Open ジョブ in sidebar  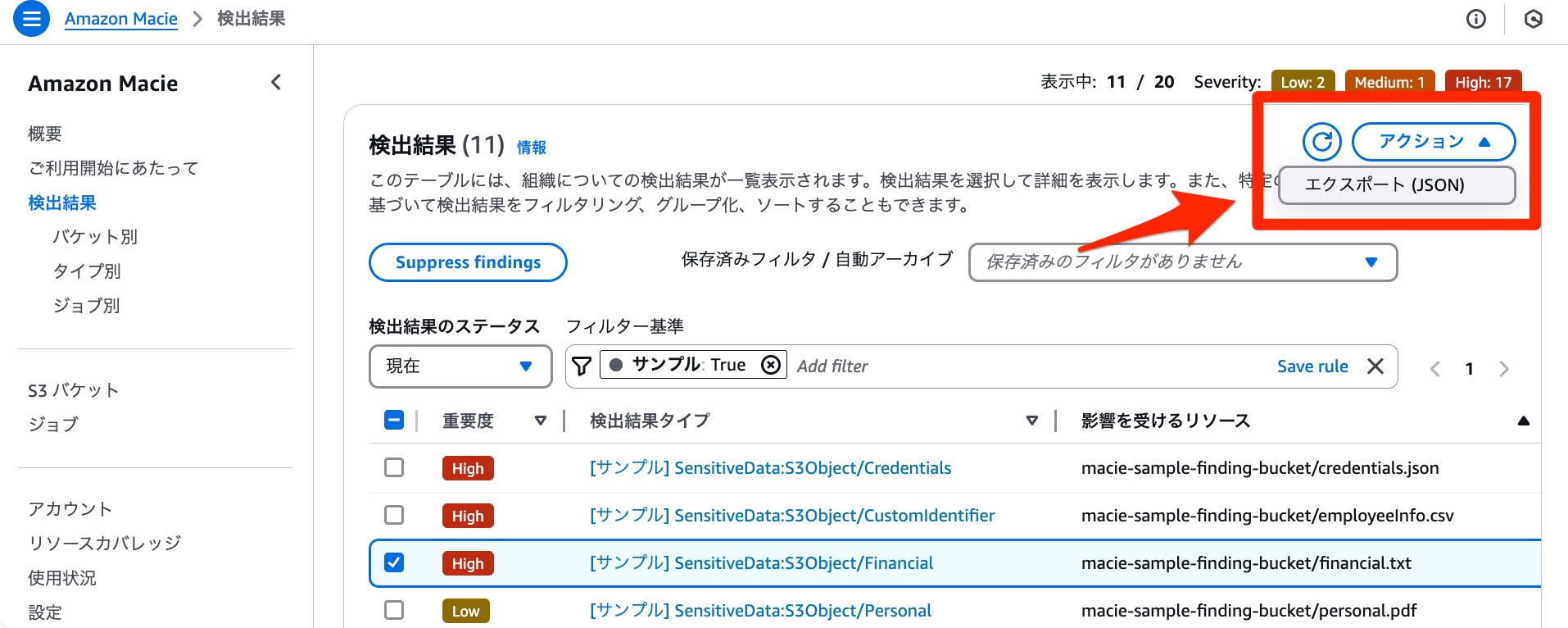tap(53, 425)
